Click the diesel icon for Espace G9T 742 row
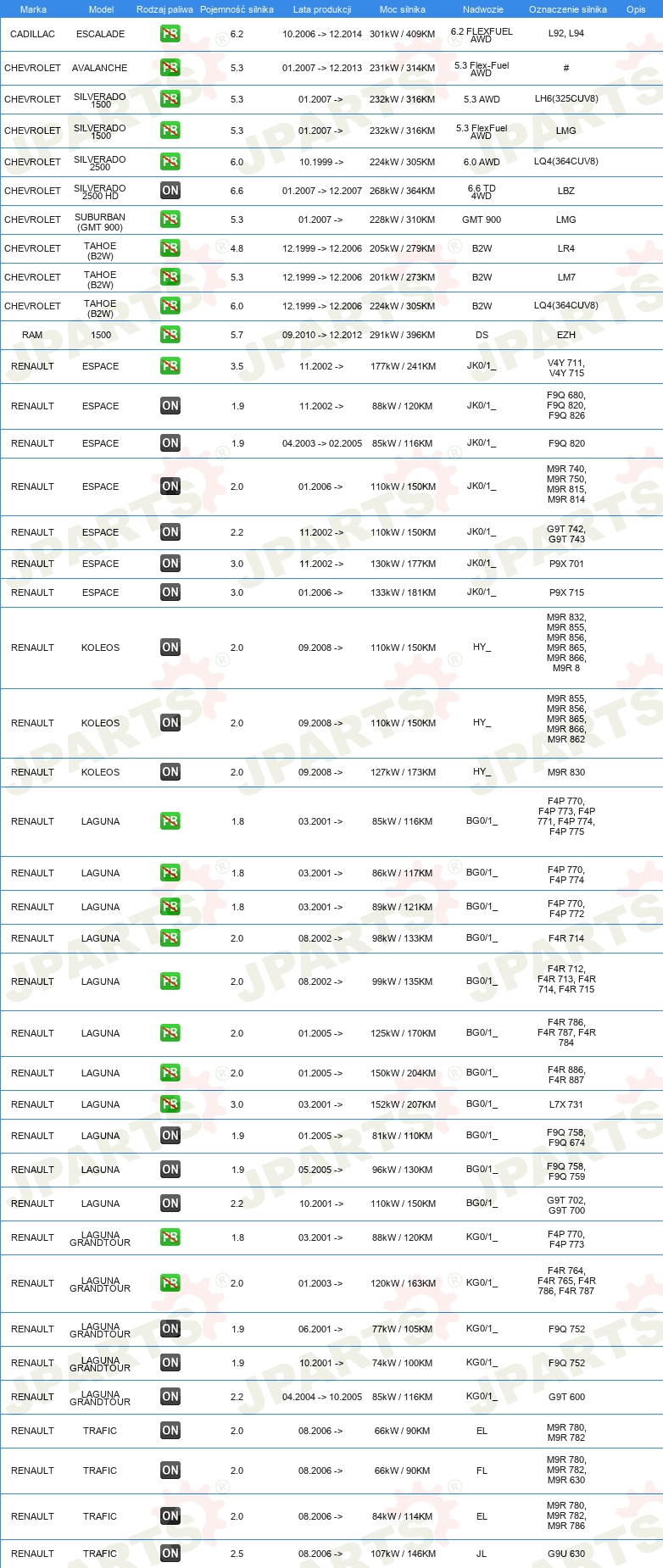Viewport: 663px width, 1568px height. point(170,532)
